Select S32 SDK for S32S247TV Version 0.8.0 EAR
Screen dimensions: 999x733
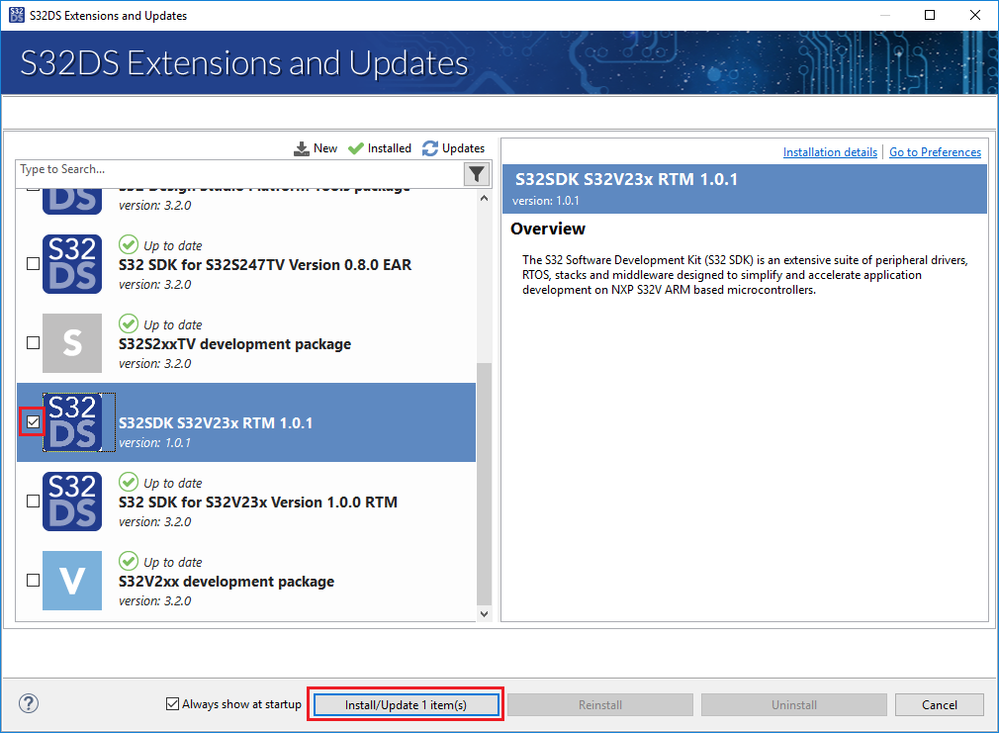pyautogui.click(x=265, y=265)
